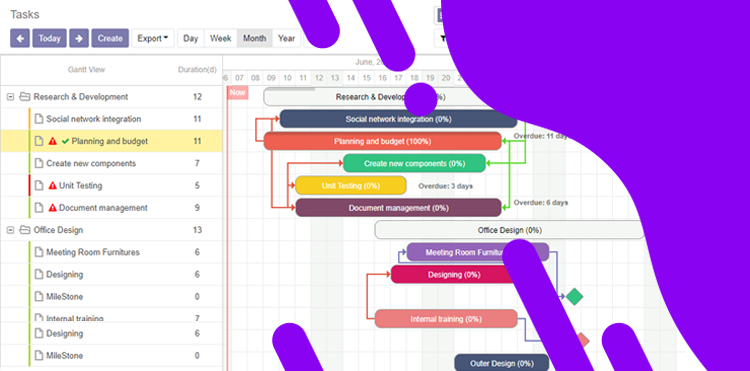The width and height of the screenshot is (750, 371).
Task: Click date 09 in timeline header
Action: 271,78
